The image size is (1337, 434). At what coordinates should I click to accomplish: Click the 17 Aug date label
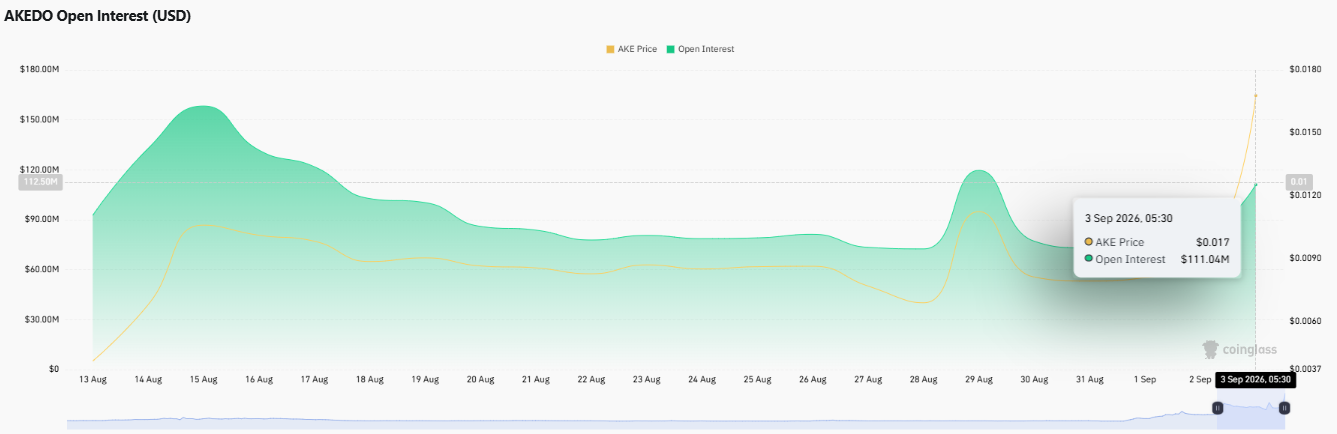click(x=314, y=380)
